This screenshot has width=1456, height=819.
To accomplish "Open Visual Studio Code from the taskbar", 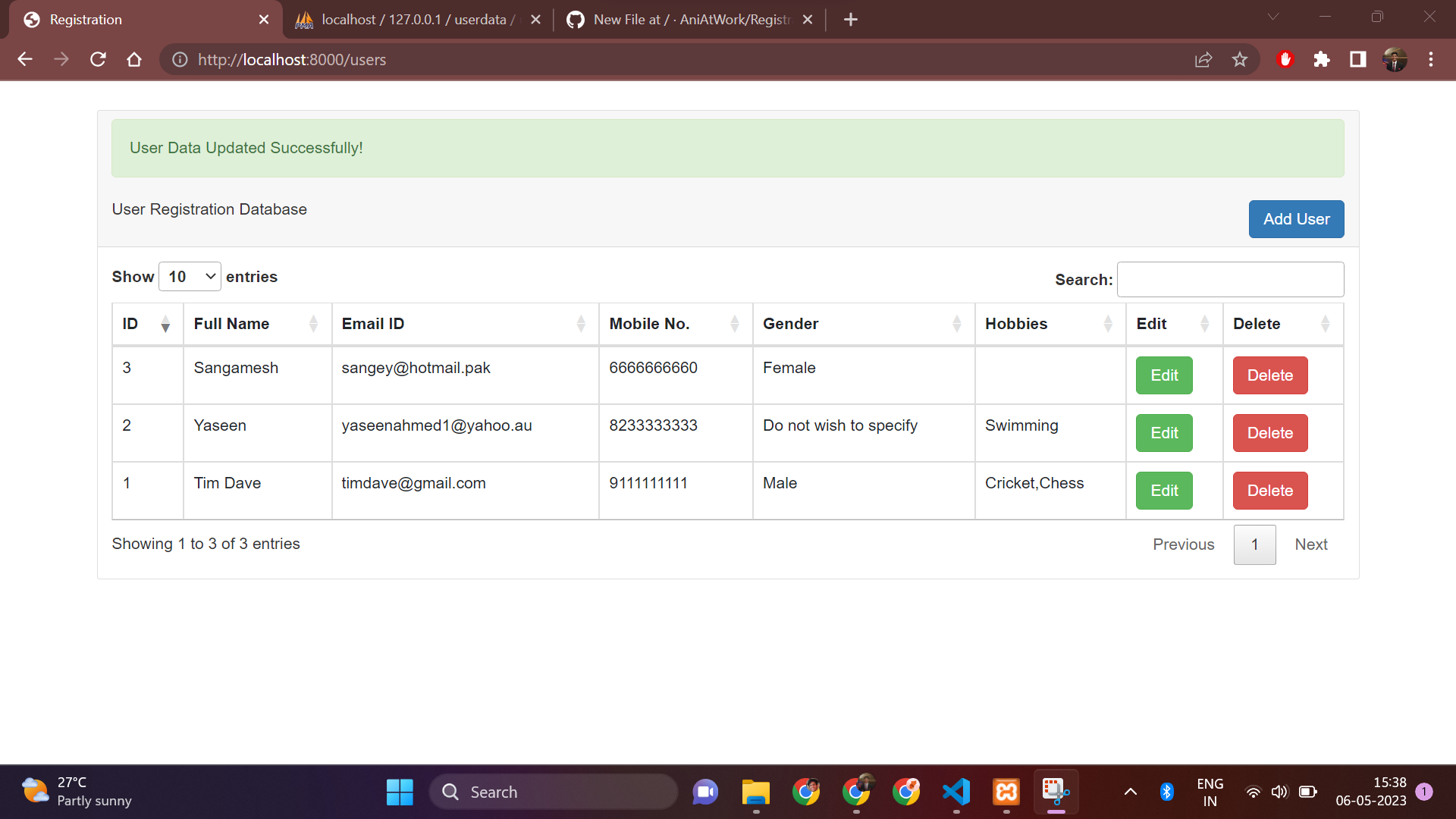I will 955,791.
